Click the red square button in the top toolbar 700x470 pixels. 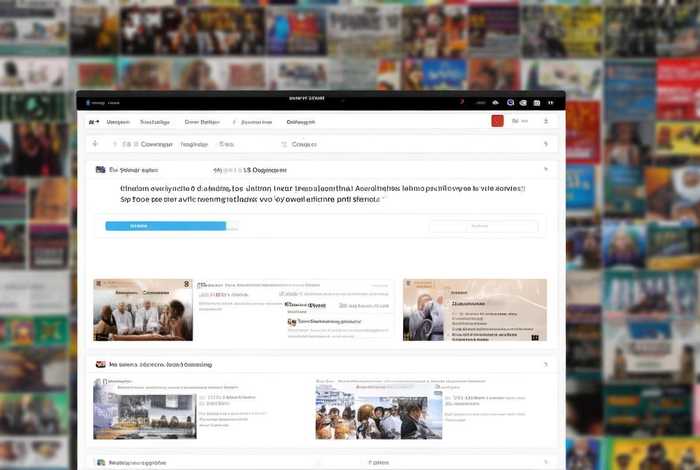(x=497, y=121)
